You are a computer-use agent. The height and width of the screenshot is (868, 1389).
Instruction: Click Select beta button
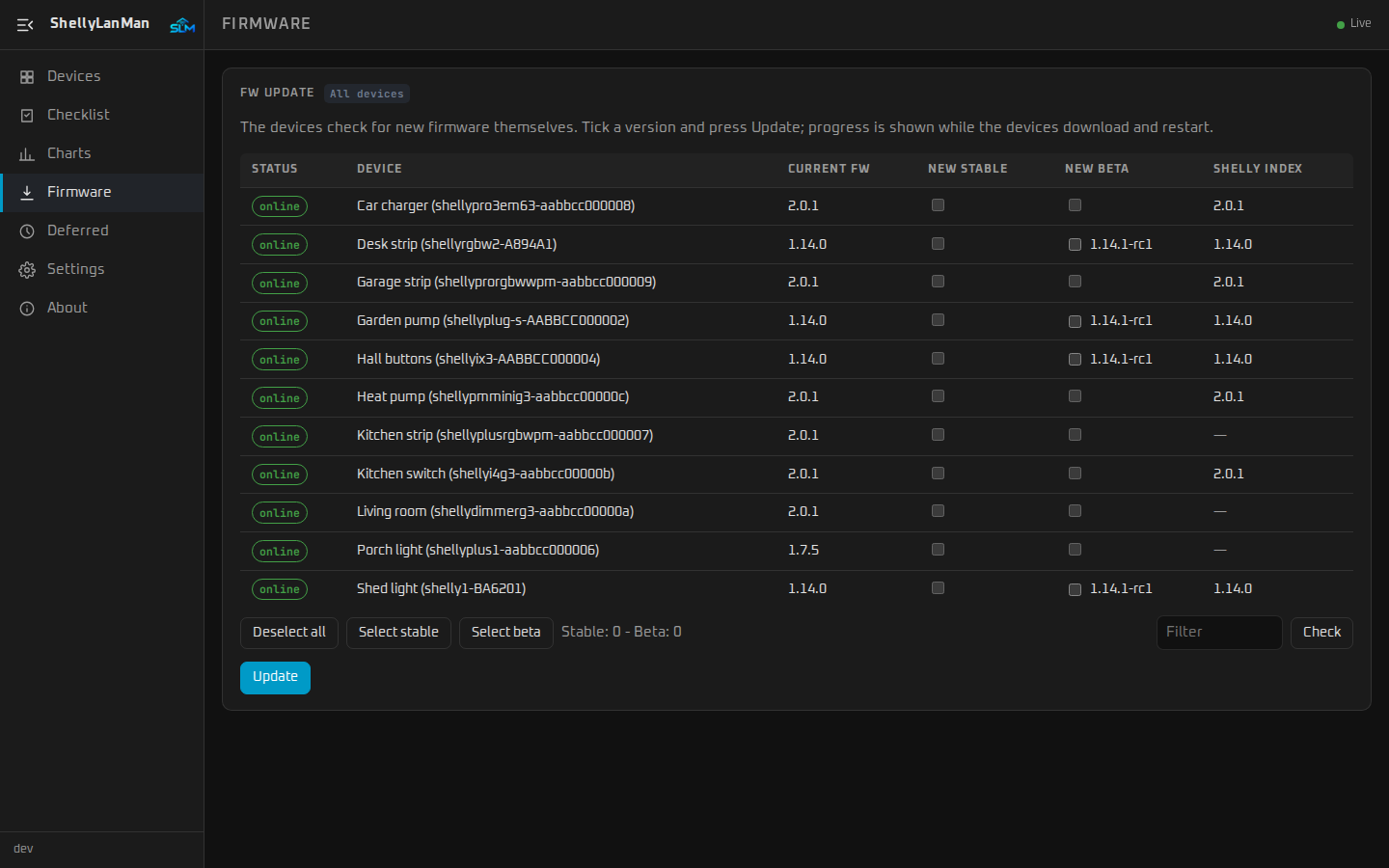pyautogui.click(x=505, y=633)
